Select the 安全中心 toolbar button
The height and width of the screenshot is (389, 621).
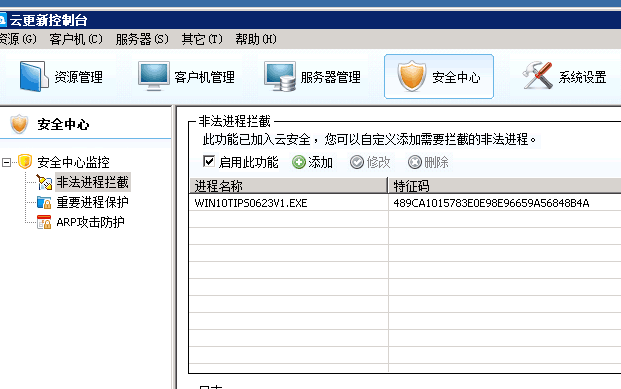[439, 76]
